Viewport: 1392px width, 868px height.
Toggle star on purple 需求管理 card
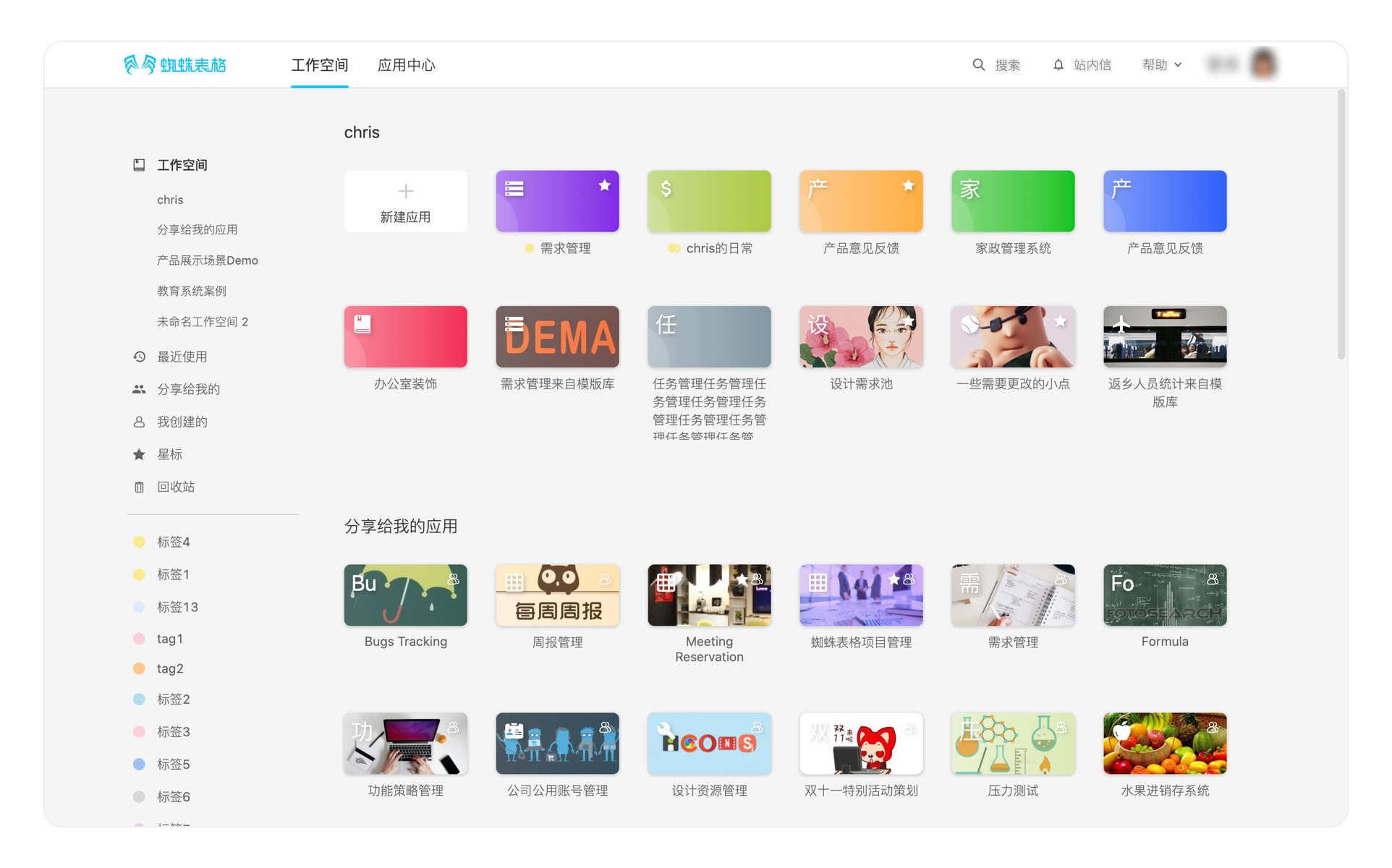[x=604, y=186]
